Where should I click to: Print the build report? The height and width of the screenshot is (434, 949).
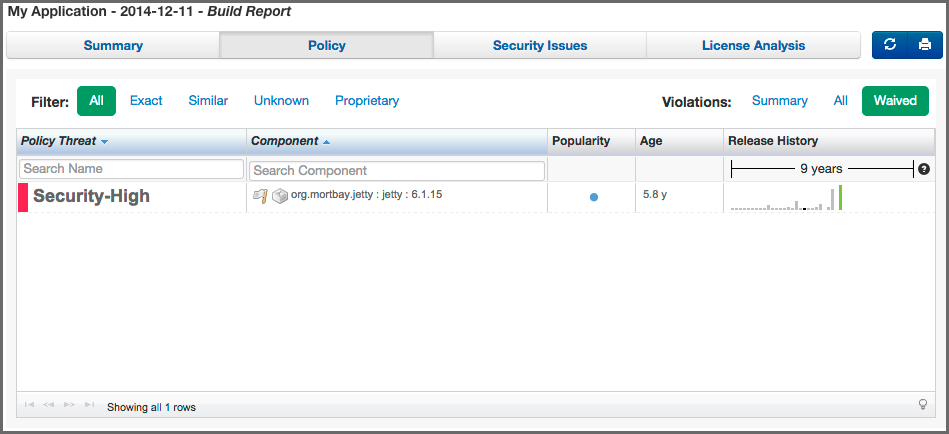coord(925,45)
